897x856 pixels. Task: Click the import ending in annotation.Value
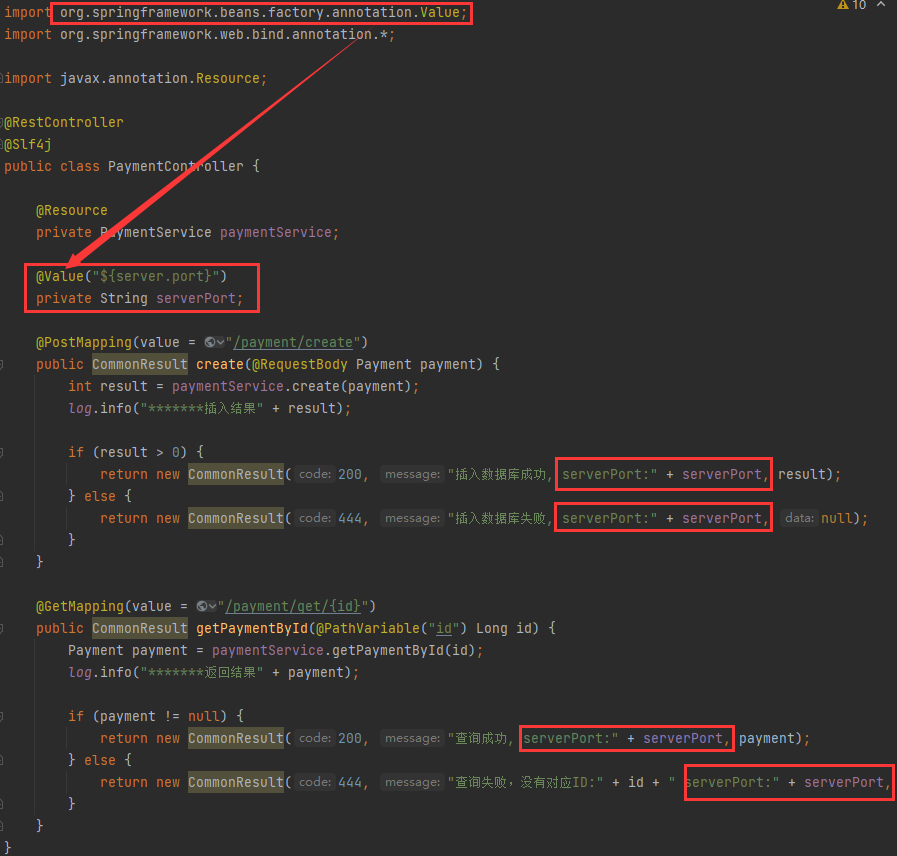(236, 13)
